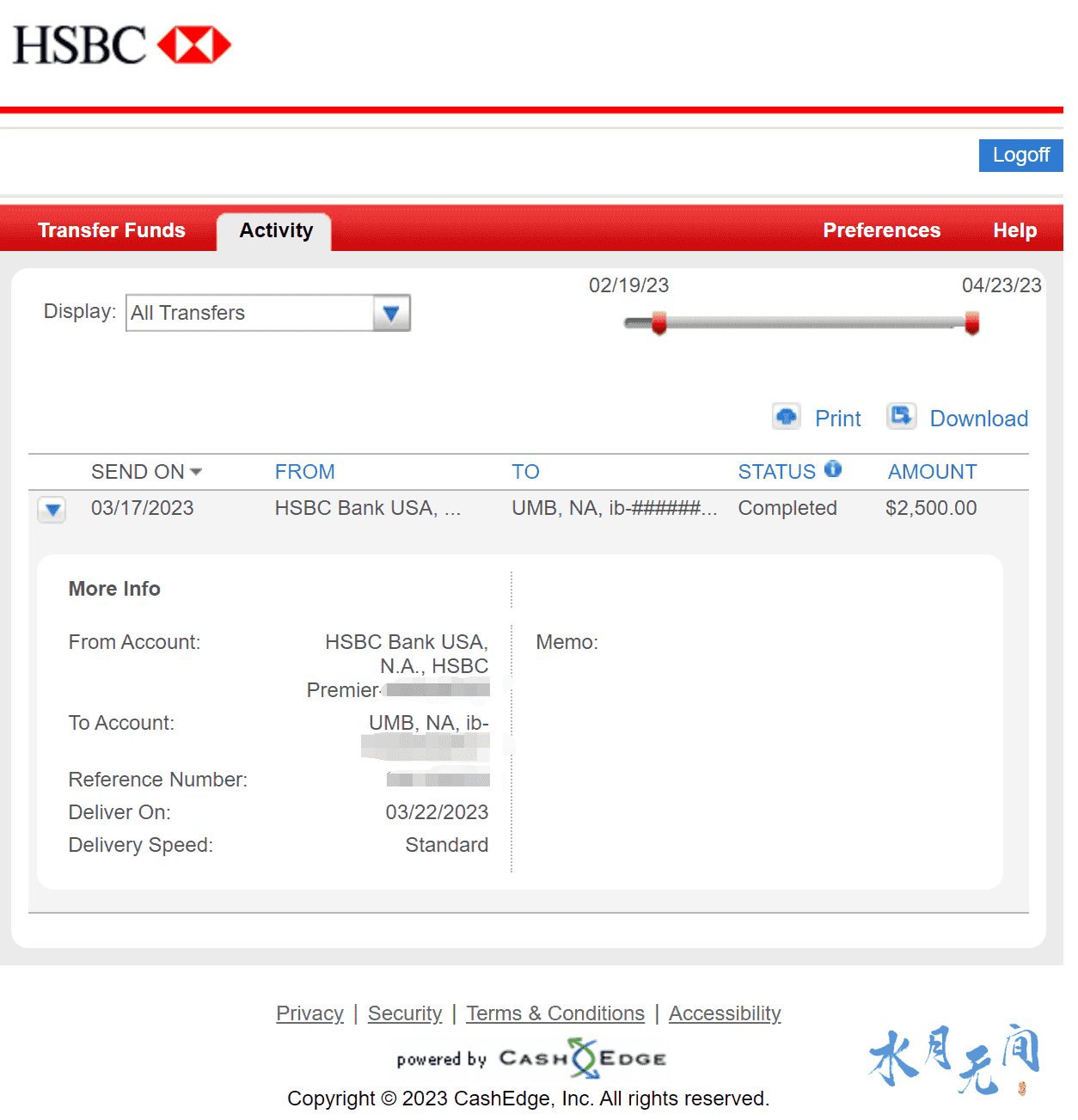The image size is (1078, 1120).
Task: Click the Display label
Action: point(80,311)
